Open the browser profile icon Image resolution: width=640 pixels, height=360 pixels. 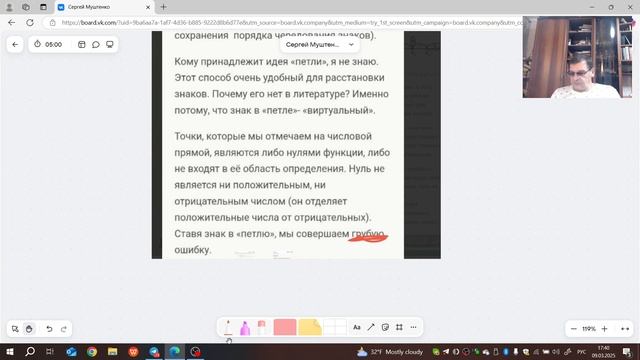coord(9,7)
